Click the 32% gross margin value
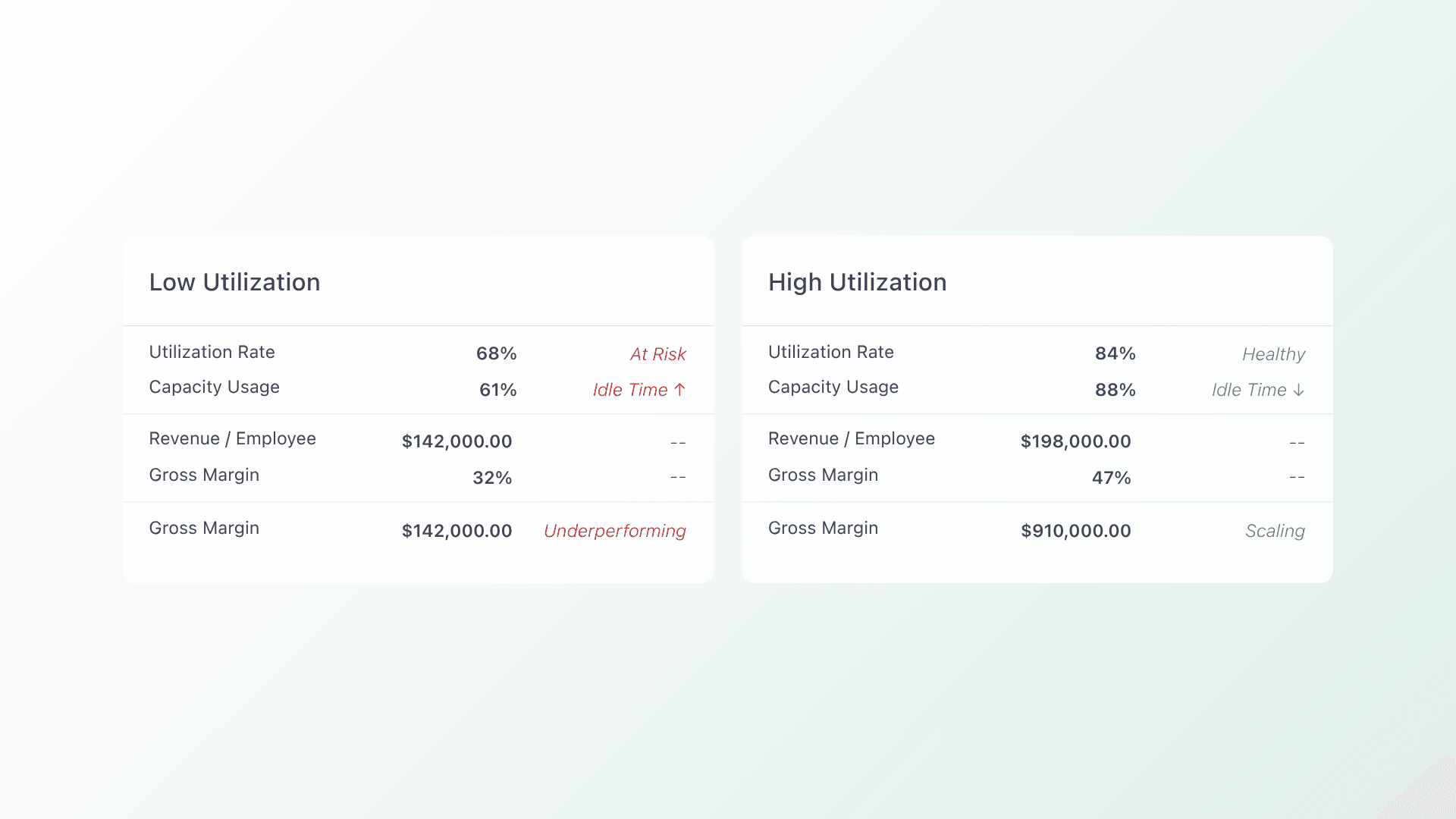This screenshot has width=1456, height=819. [492, 478]
